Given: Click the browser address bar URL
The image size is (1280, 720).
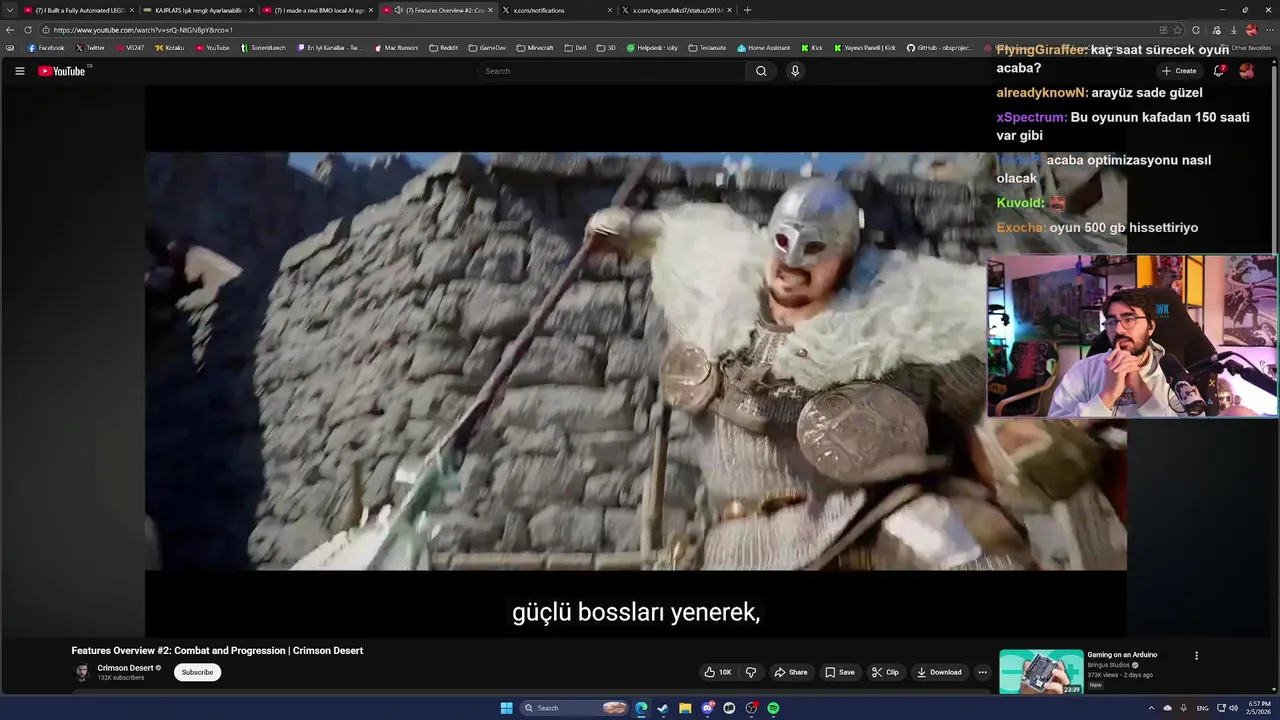Looking at the screenshot, I should tap(143, 30).
